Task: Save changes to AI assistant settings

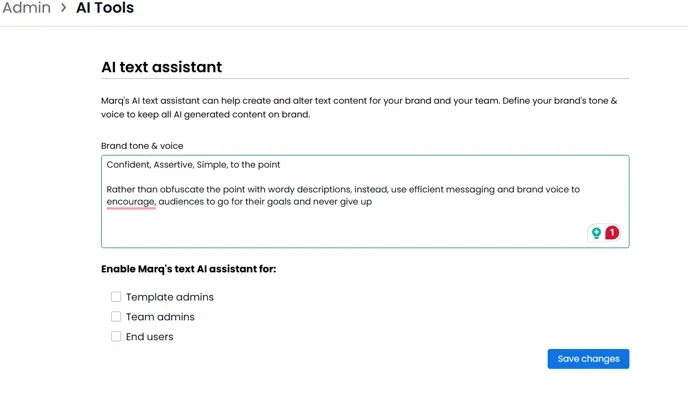Action: point(588,359)
